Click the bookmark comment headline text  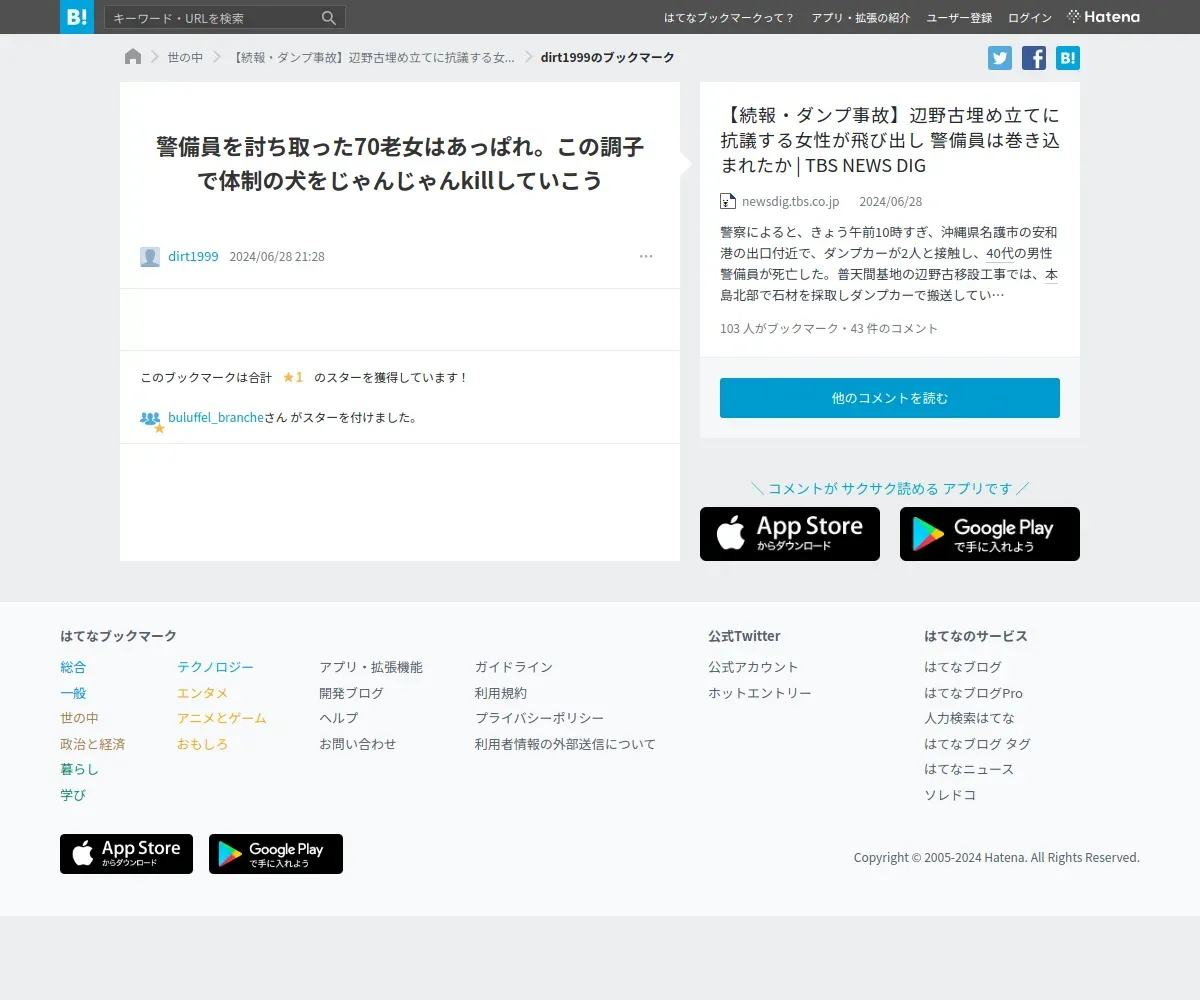400,163
